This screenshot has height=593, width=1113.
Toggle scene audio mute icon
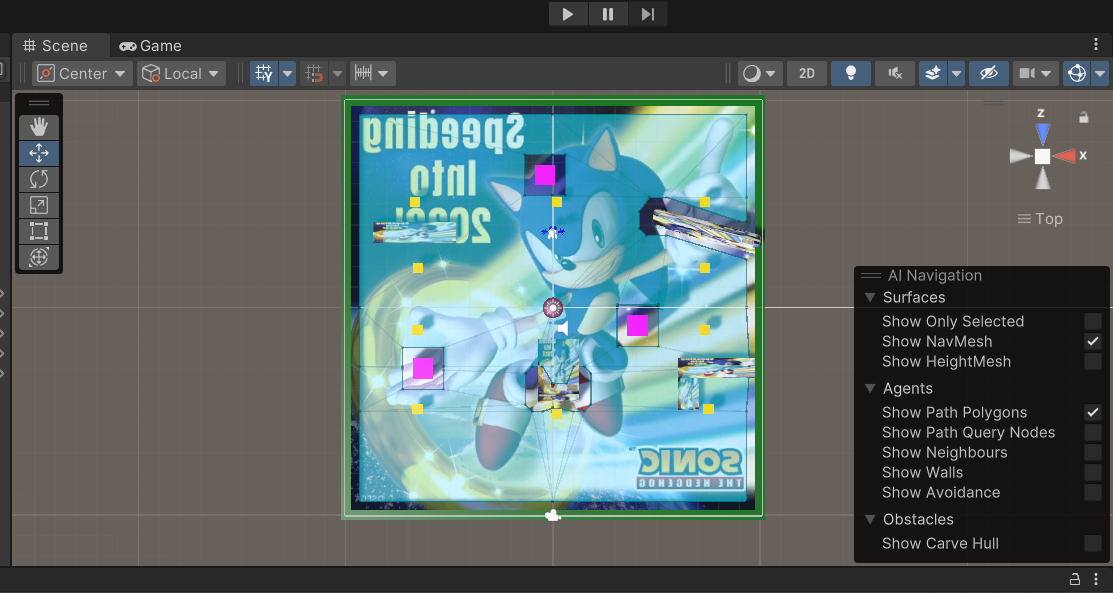point(894,73)
